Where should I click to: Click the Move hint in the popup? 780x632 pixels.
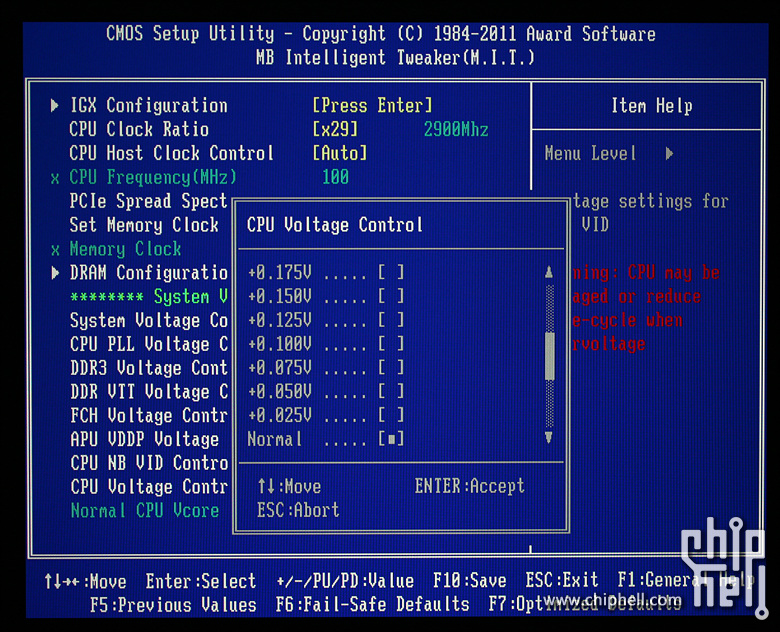pos(290,486)
